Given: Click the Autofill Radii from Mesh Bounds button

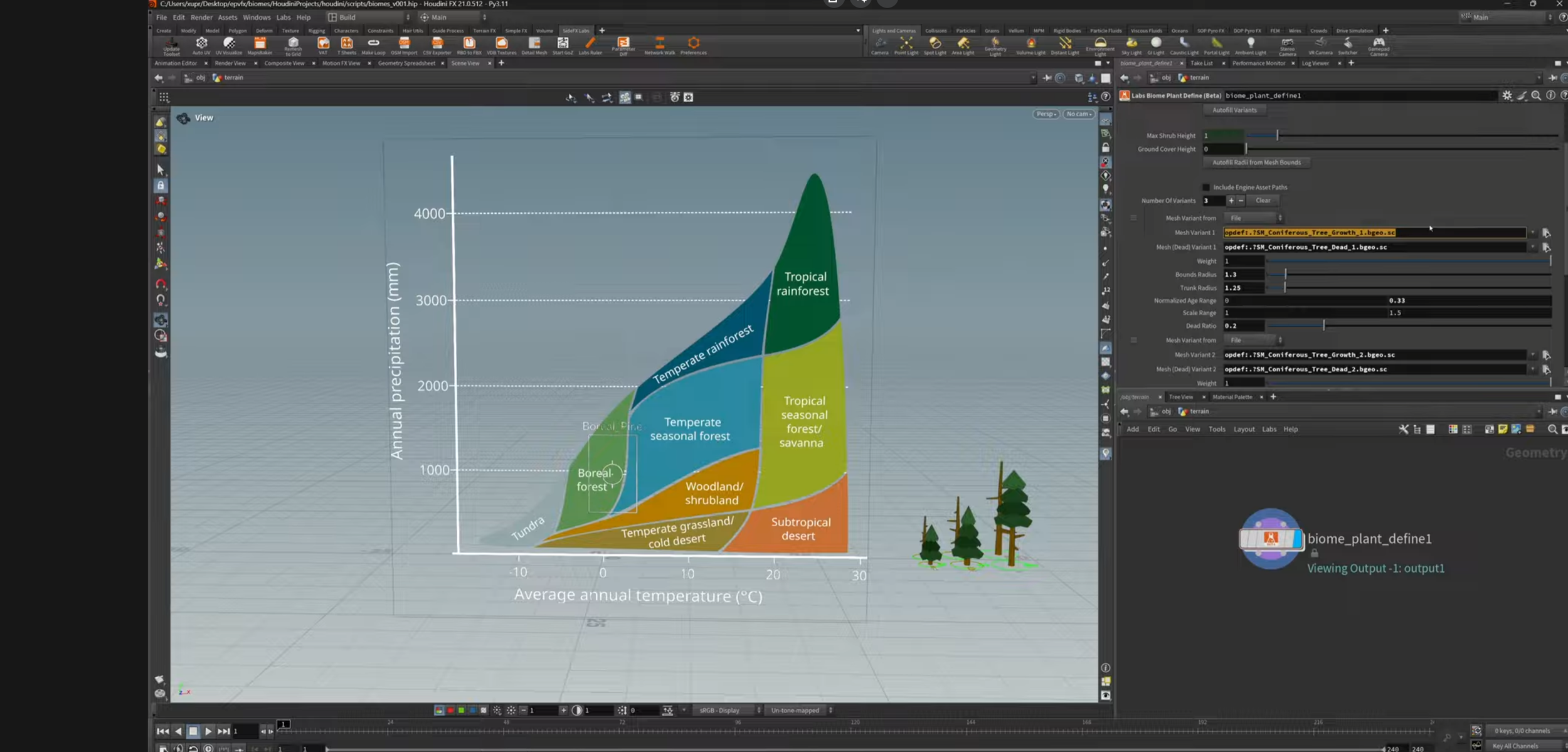Looking at the screenshot, I should tap(1256, 162).
